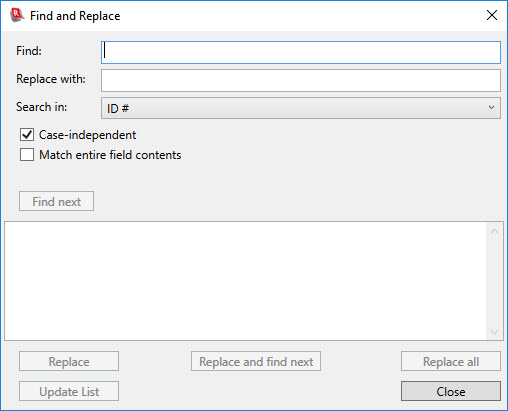Open the Search in combo box showing ID #
508x411 pixels.
tap(301, 108)
